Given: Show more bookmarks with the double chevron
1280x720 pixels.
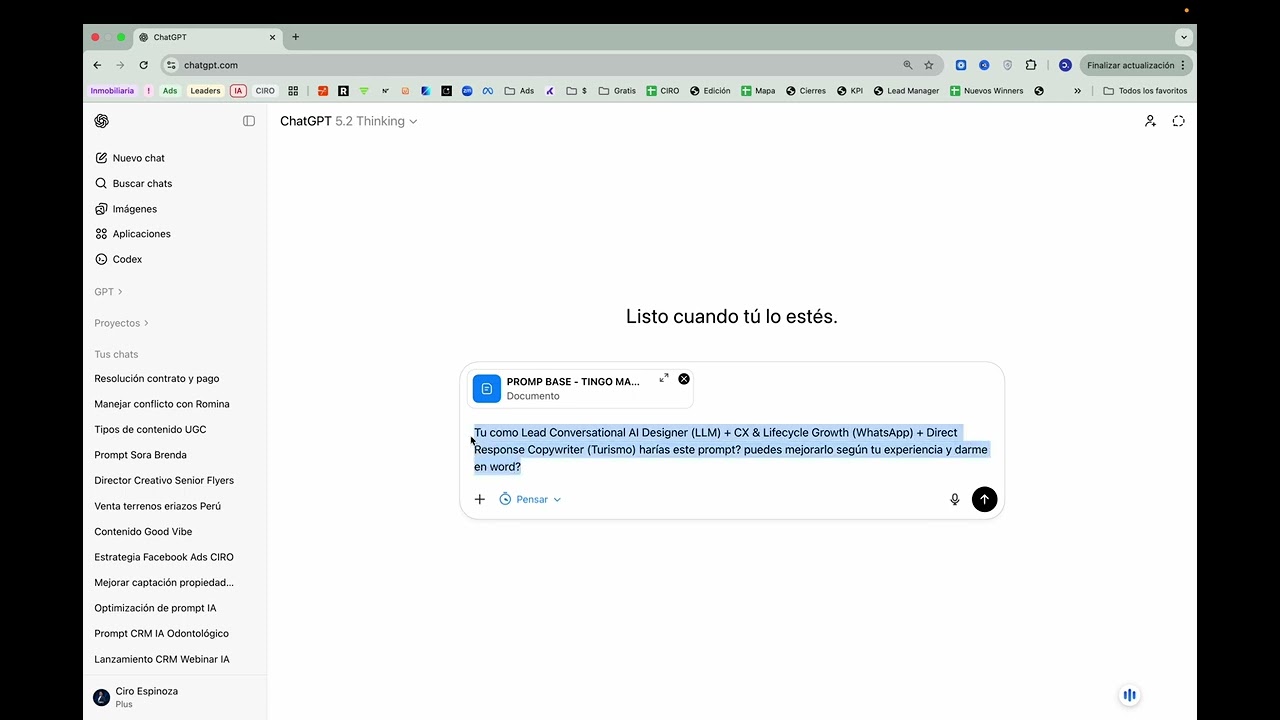Looking at the screenshot, I should pos(1077,91).
